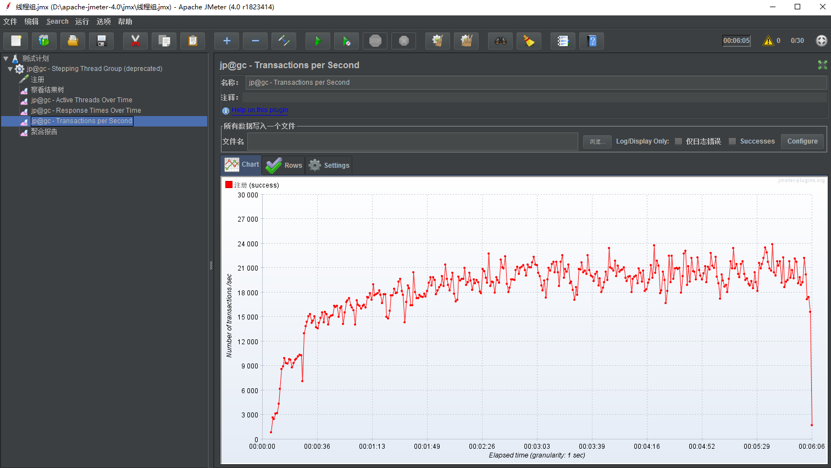
Task: Click the 注释 comment input field
Action: pyautogui.click(x=534, y=98)
